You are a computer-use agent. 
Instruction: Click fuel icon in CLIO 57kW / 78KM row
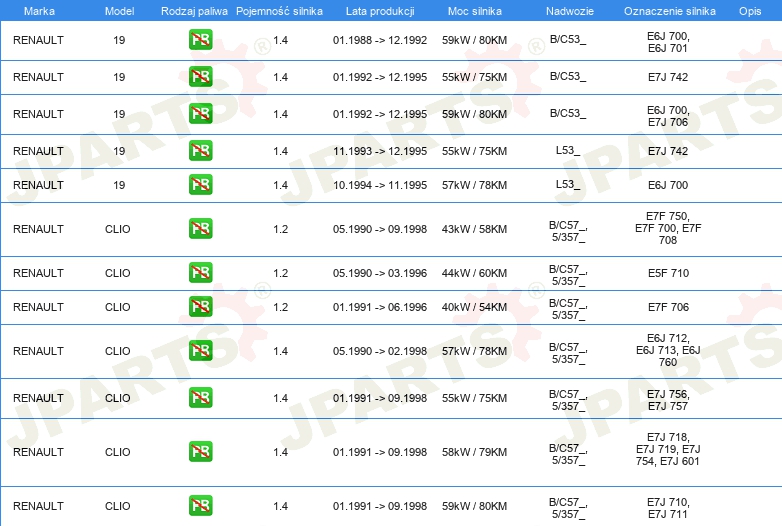click(200, 350)
